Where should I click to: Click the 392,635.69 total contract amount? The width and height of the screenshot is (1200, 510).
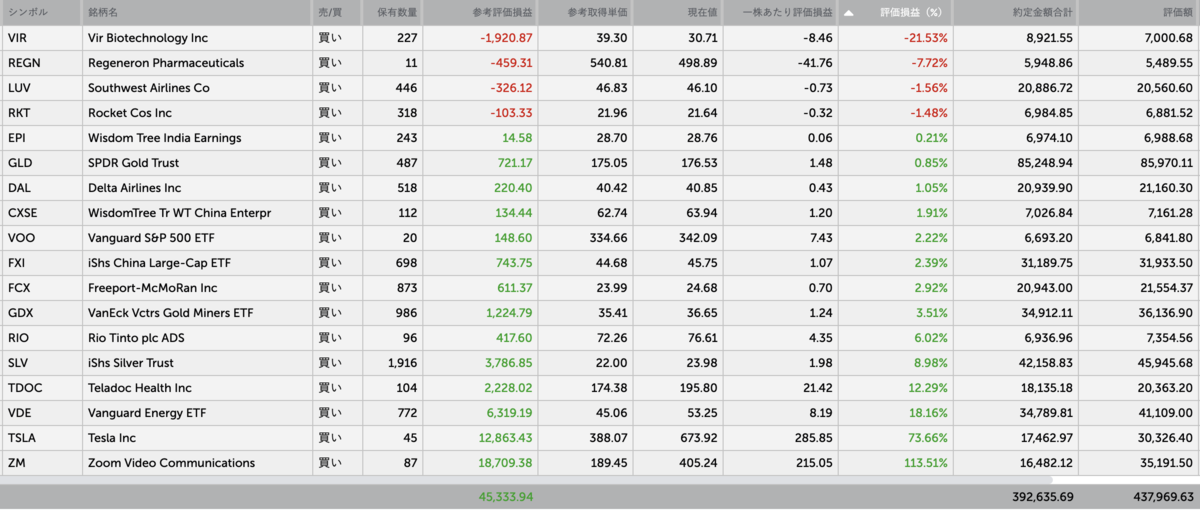pos(1042,496)
